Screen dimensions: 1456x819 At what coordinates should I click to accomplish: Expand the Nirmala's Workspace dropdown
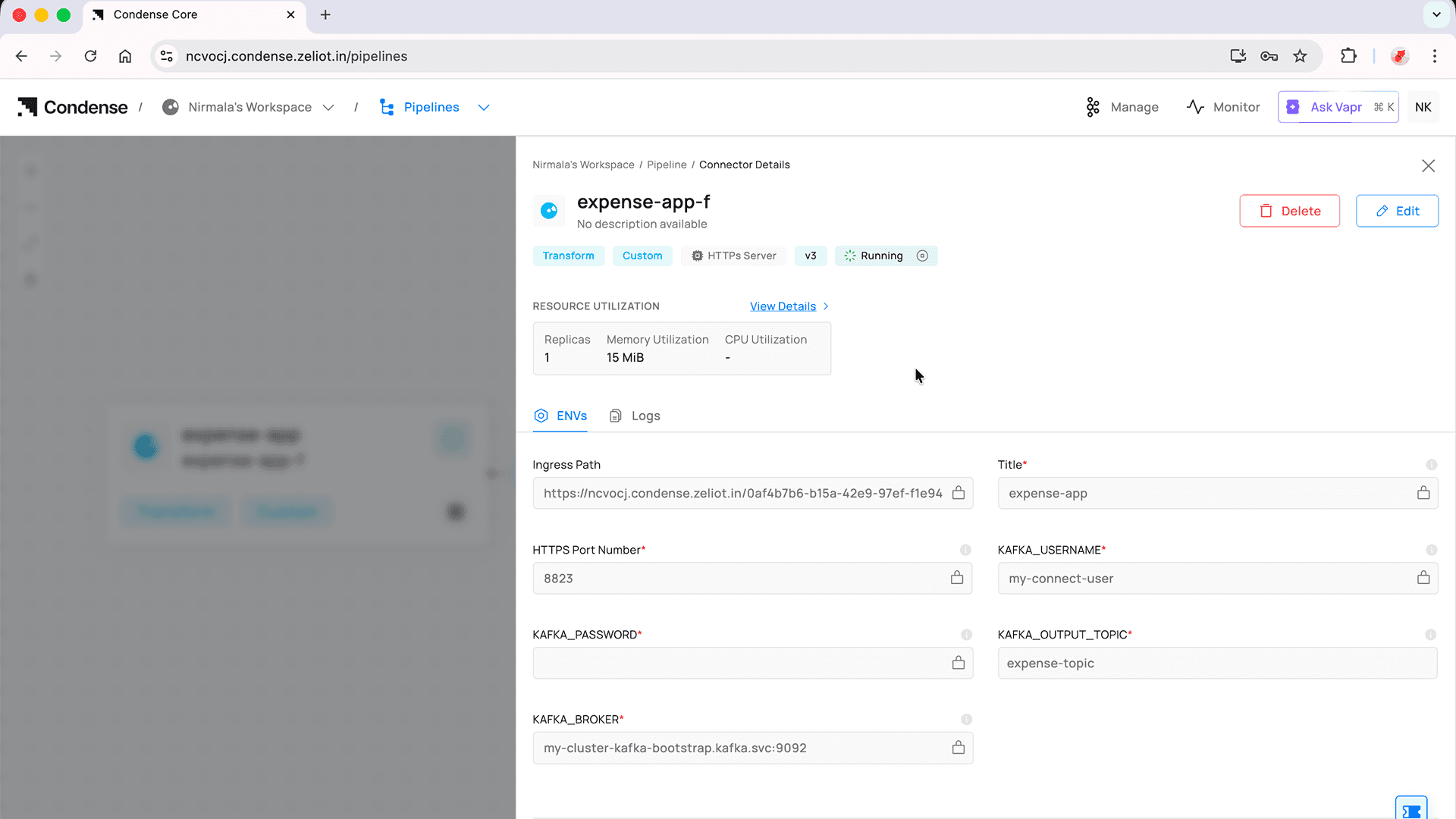click(x=328, y=107)
